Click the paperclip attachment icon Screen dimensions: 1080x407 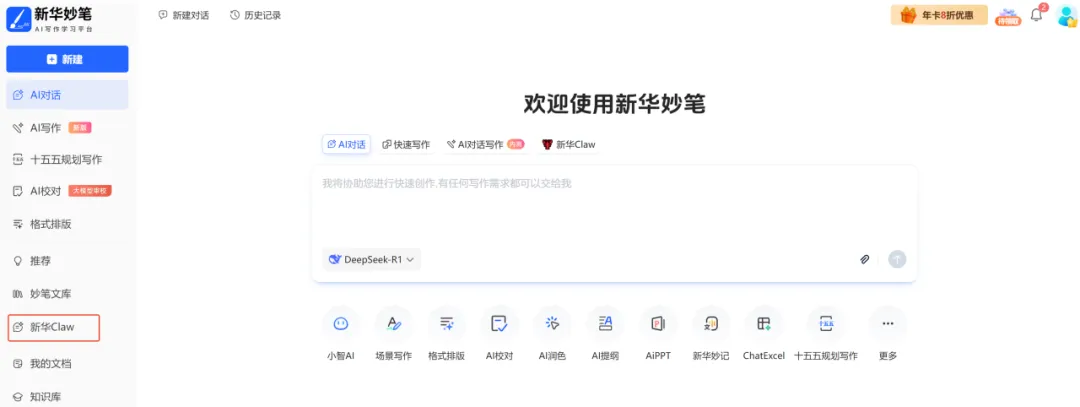864,260
